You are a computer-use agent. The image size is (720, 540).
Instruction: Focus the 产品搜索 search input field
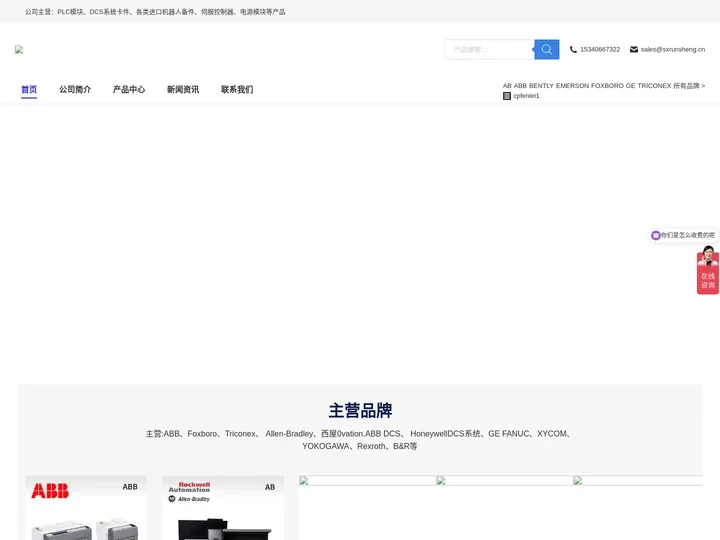490,49
